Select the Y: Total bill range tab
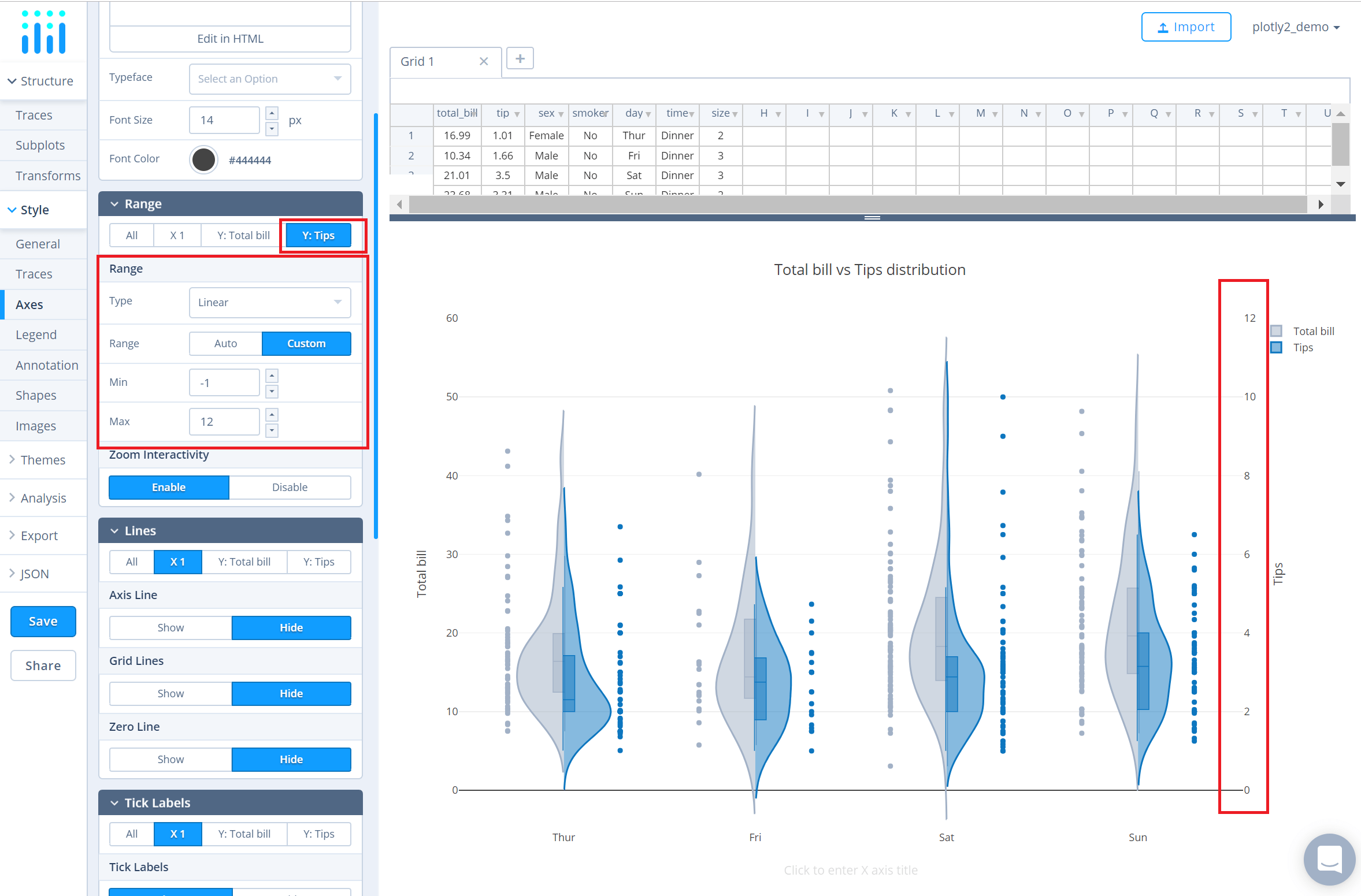The height and width of the screenshot is (896, 1361). [243, 235]
